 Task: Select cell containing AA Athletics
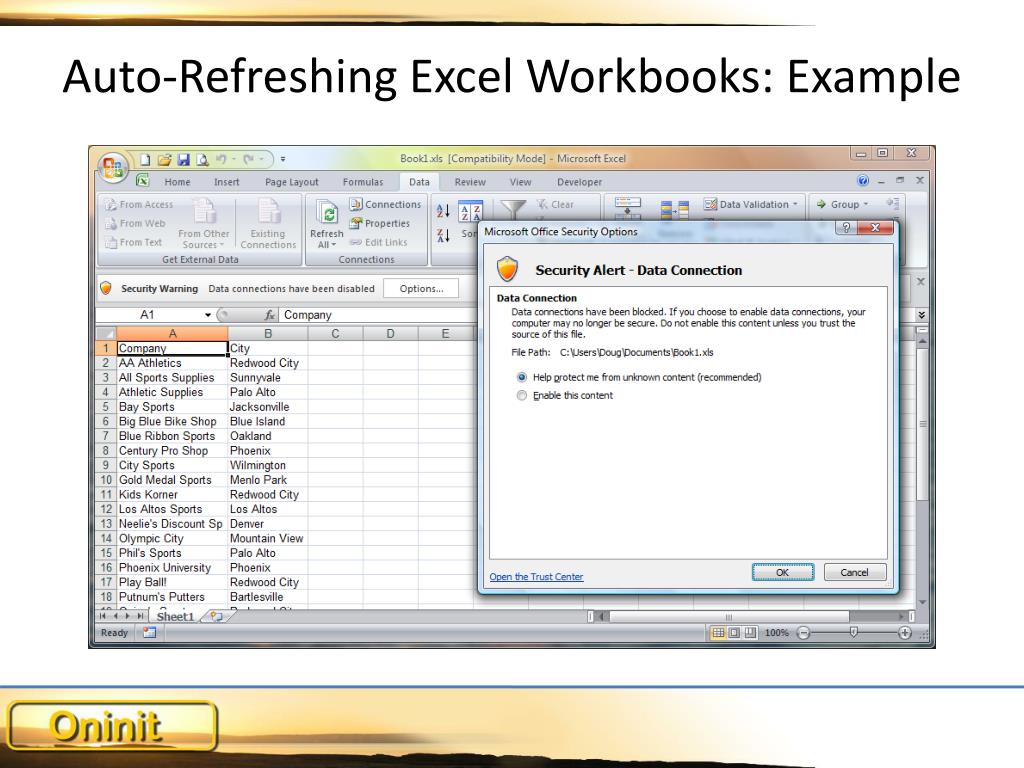[x=172, y=363]
